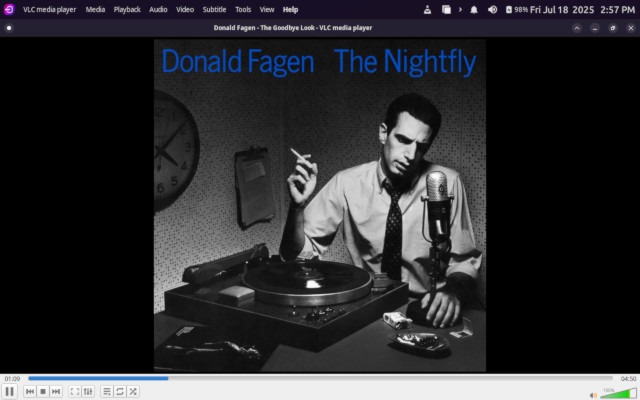Click the battery 98% indicator

[x=517, y=9]
